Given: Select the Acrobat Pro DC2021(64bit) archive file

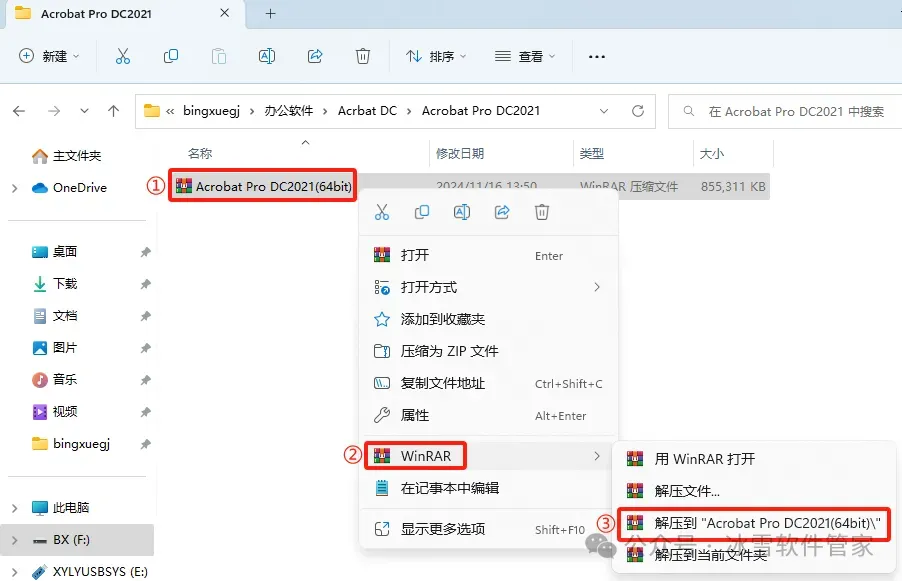Looking at the screenshot, I should click(x=263, y=186).
